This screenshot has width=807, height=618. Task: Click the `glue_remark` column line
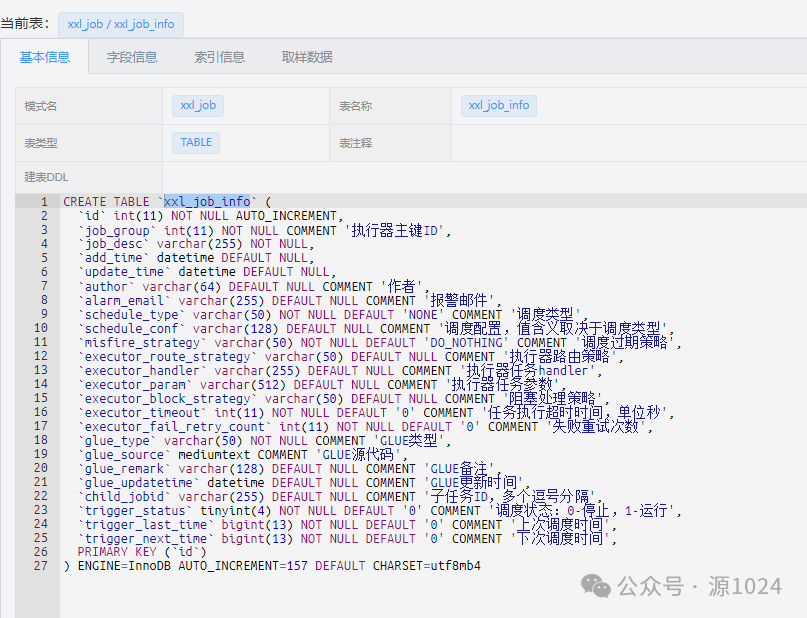coord(290,468)
